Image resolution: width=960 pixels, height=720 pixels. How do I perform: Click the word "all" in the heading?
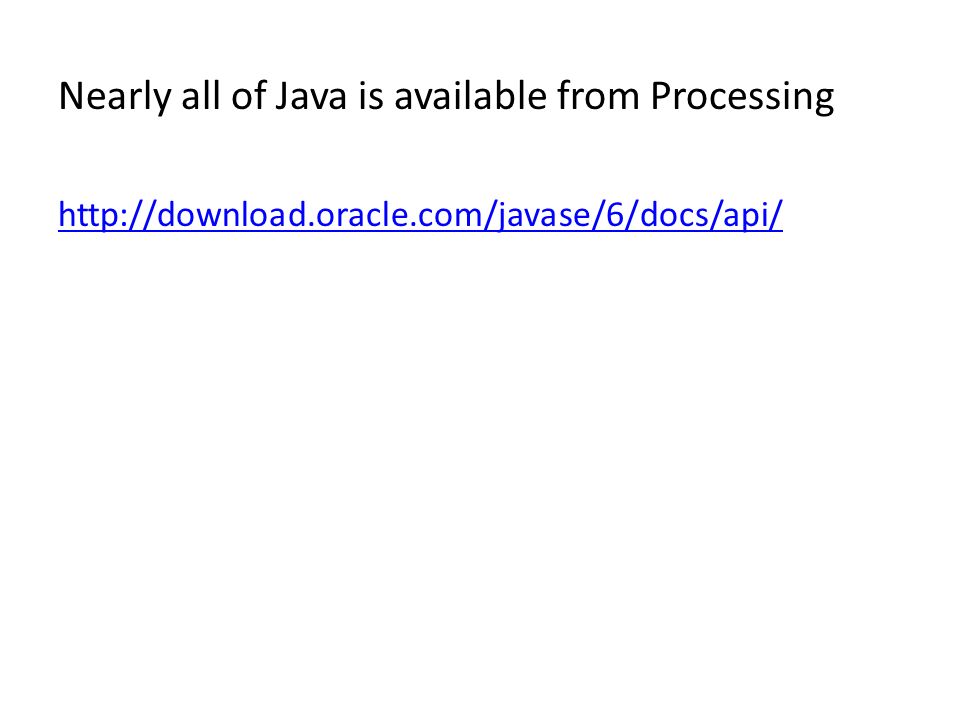tap(200, 96)
